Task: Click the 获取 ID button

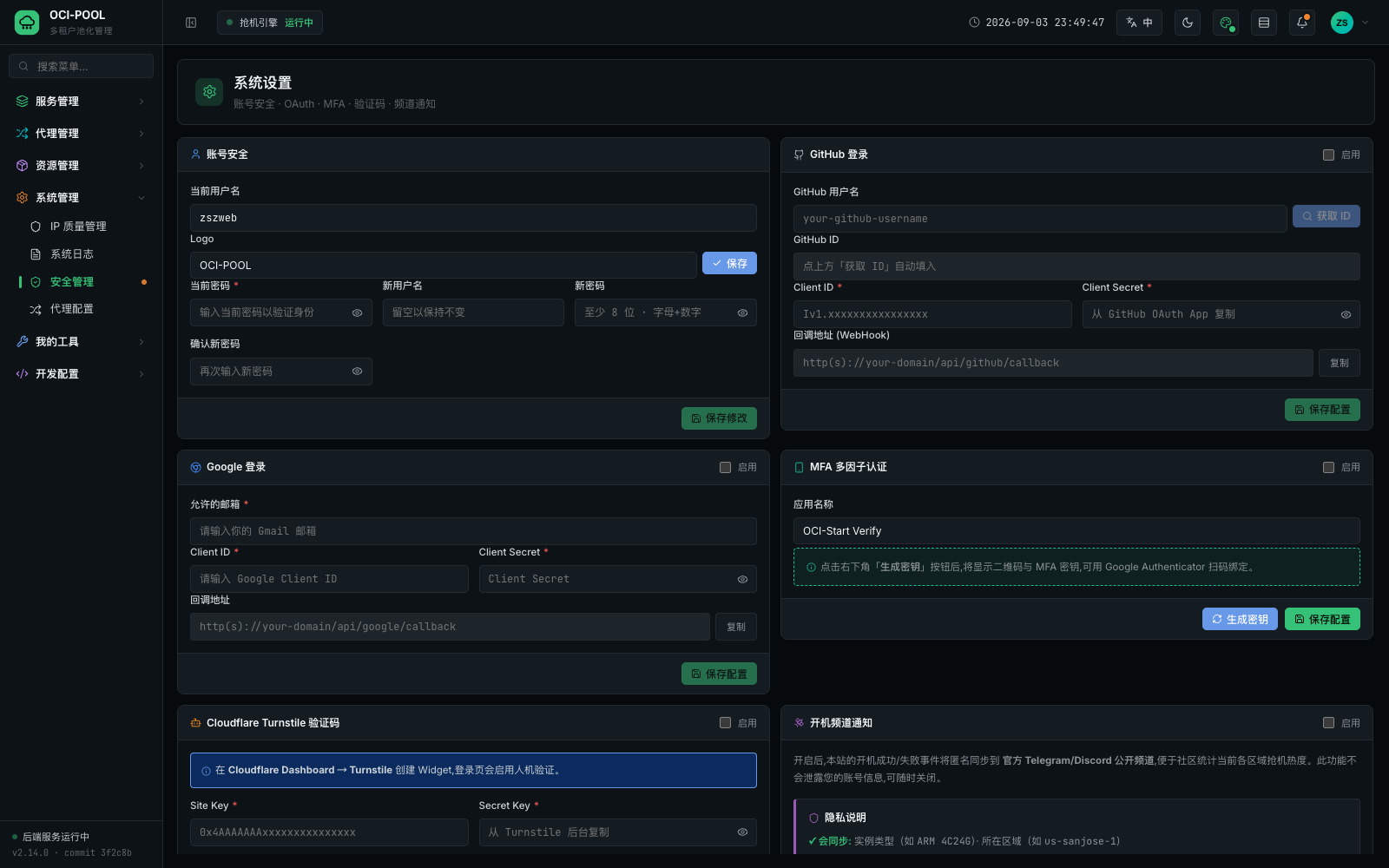Action: [1326, 216]
